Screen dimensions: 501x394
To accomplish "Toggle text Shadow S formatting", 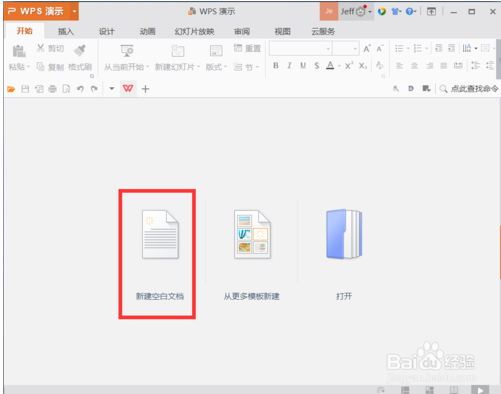I will (x=317, y=66).
